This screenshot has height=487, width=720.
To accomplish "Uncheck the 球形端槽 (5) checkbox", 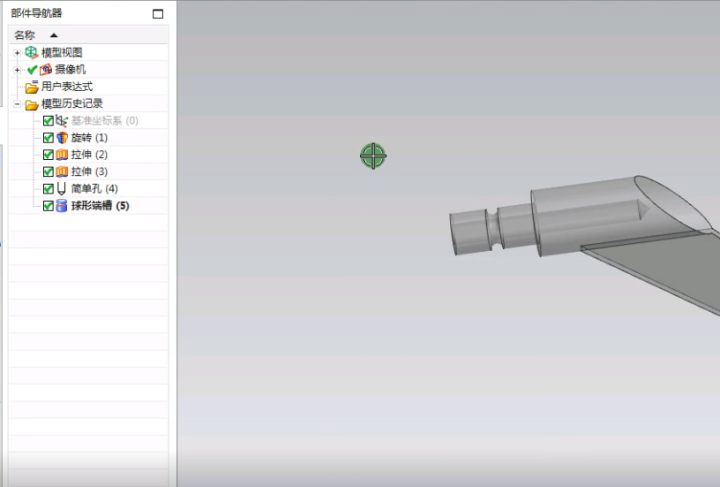I will coord(48,206).
